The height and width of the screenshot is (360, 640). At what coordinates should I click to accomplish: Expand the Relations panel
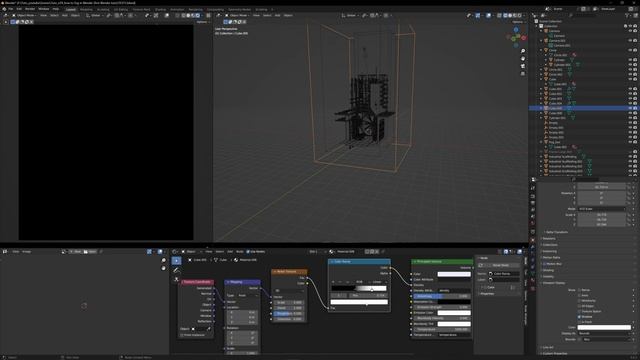tap(548, 239)
